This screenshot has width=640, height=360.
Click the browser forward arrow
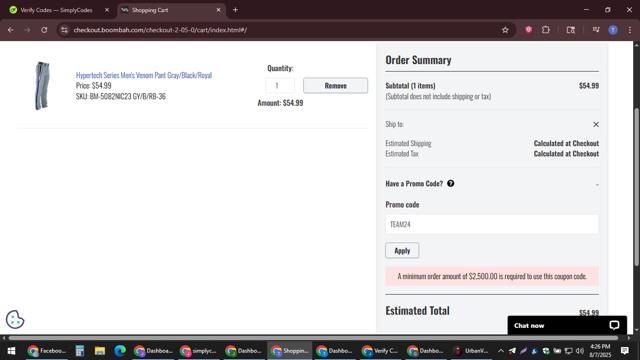(27, 30)
